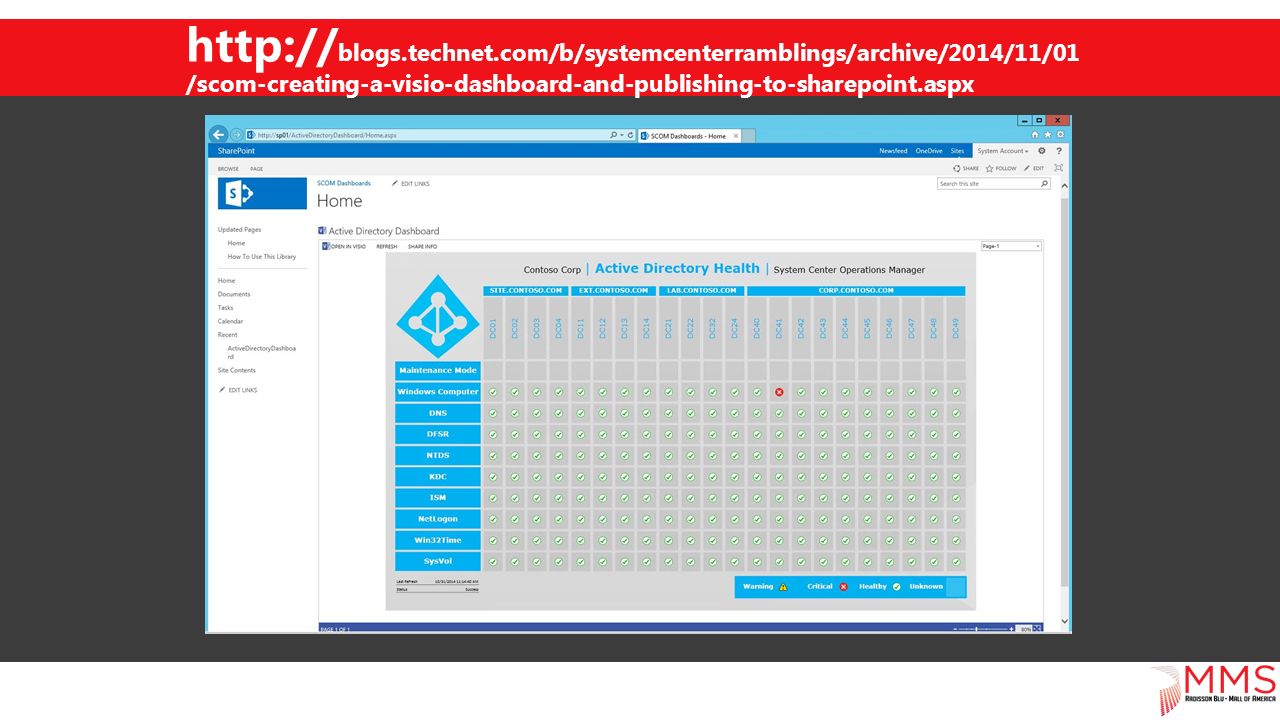Open Site Contents in left navigation

(237, 370)
